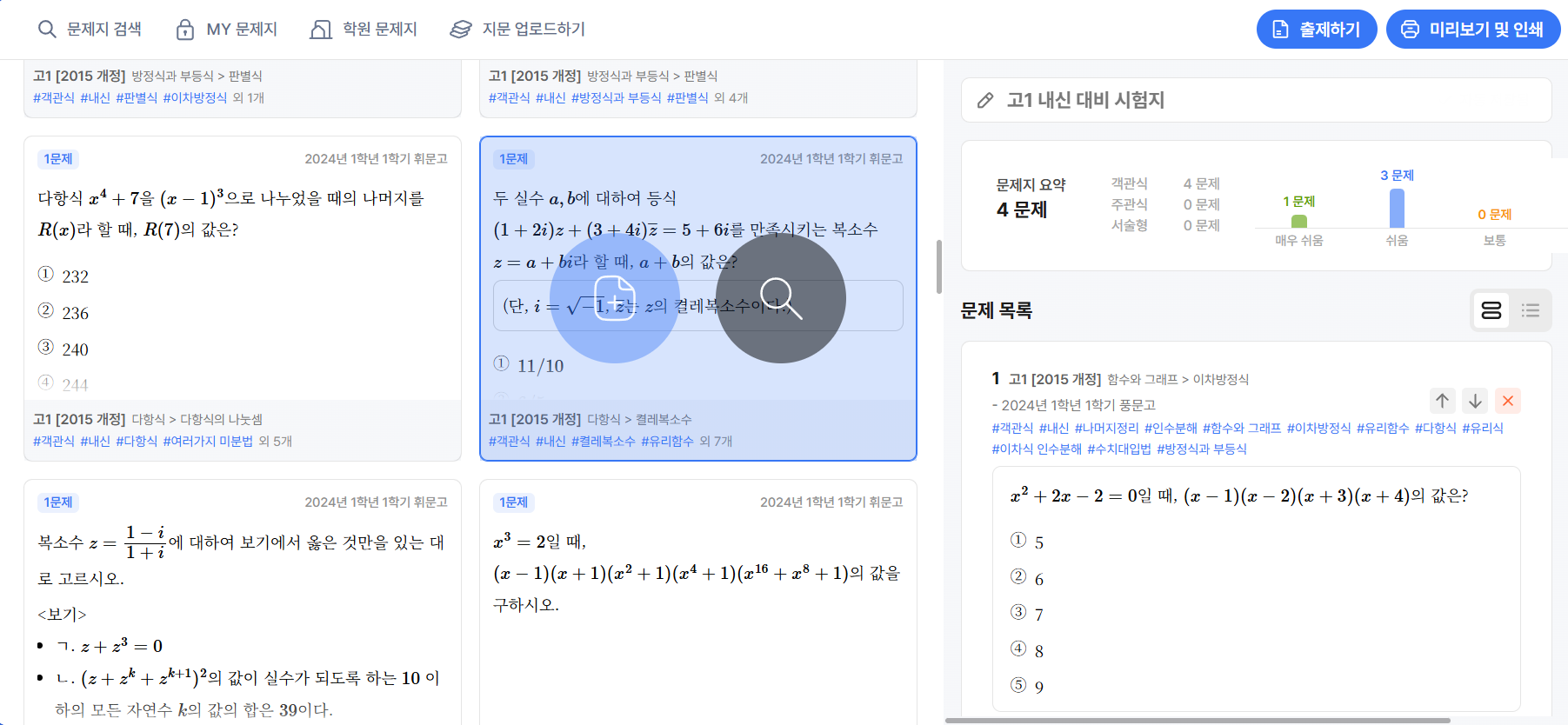Click the #유리함수 tag in the highlighted card

[668, 442]
